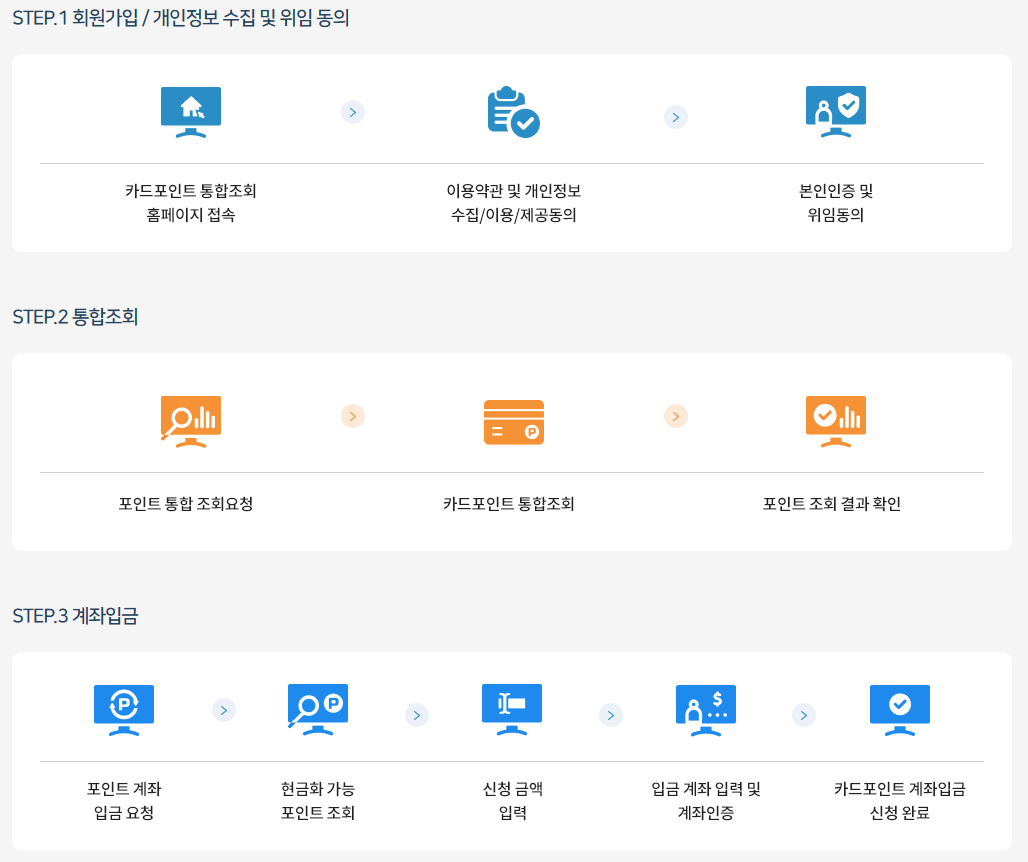The height and width of the screenshot is (862, 1028).
Task: Click the 카드포인트 계좌입금 신청 완료 label
Action: (899, 803)
